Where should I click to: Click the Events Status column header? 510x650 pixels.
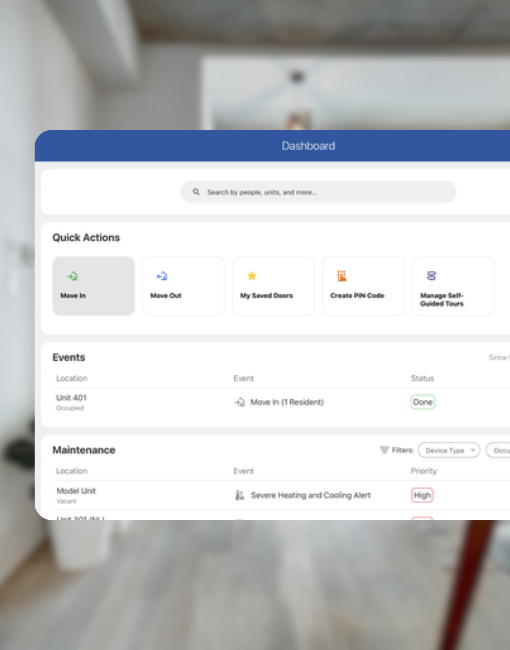pyautogui.click(x=422, y=378)
